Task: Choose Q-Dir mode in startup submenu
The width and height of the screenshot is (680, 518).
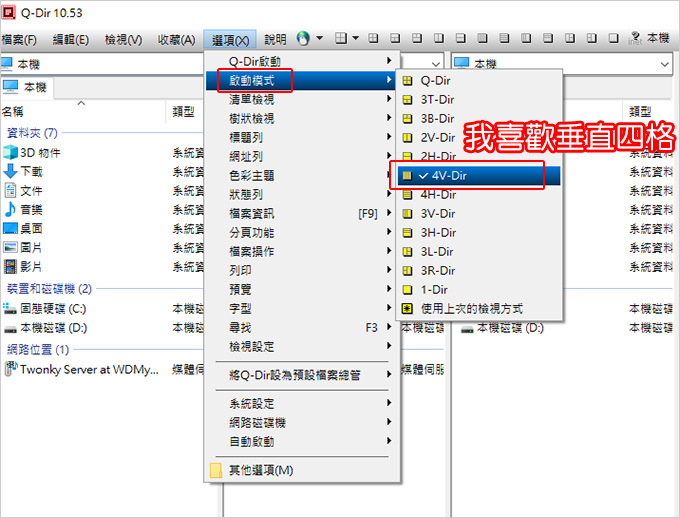Action: 479,81
